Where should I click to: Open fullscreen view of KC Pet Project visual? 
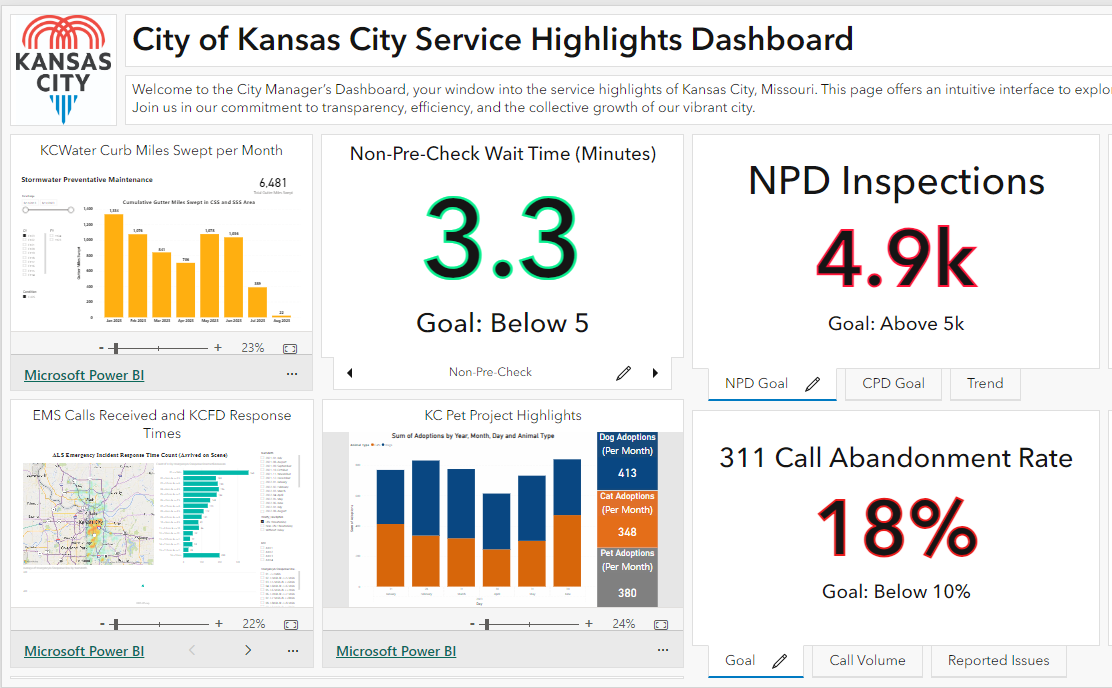(x=660, y=622)
